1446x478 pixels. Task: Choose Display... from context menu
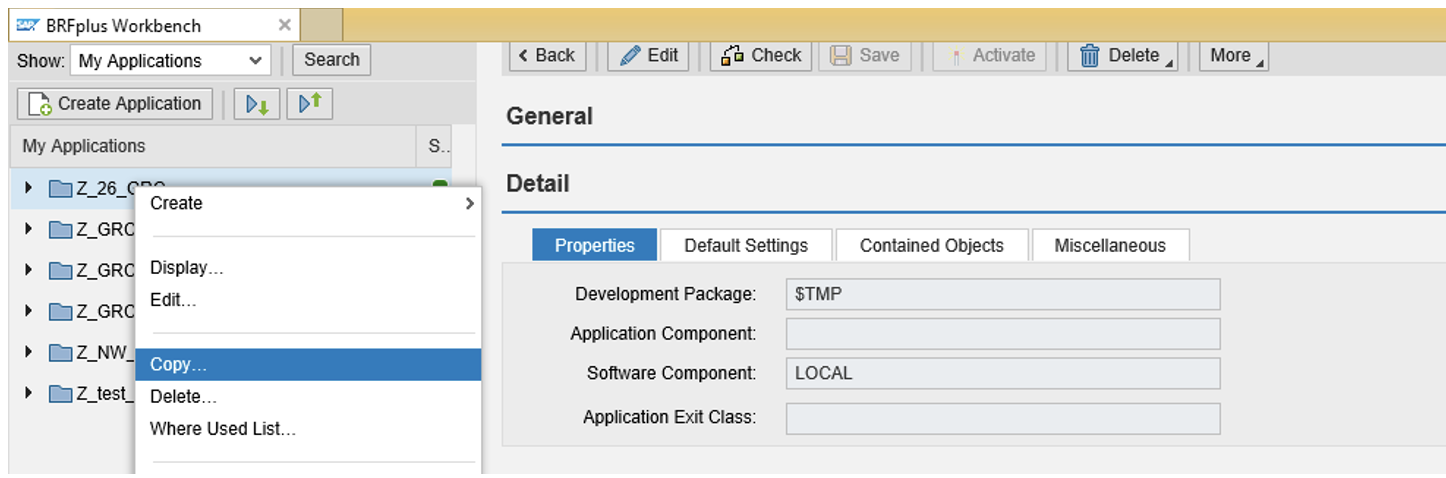(x=308, y=268)
